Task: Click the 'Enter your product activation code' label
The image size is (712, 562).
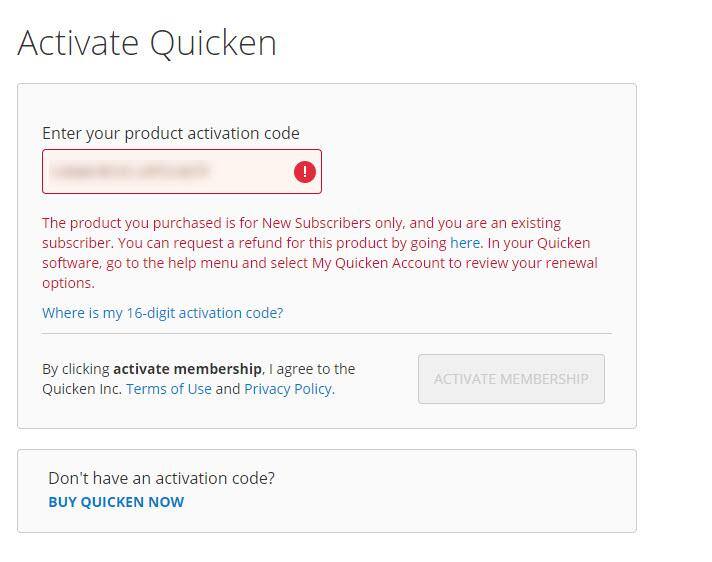Action: 171,133
